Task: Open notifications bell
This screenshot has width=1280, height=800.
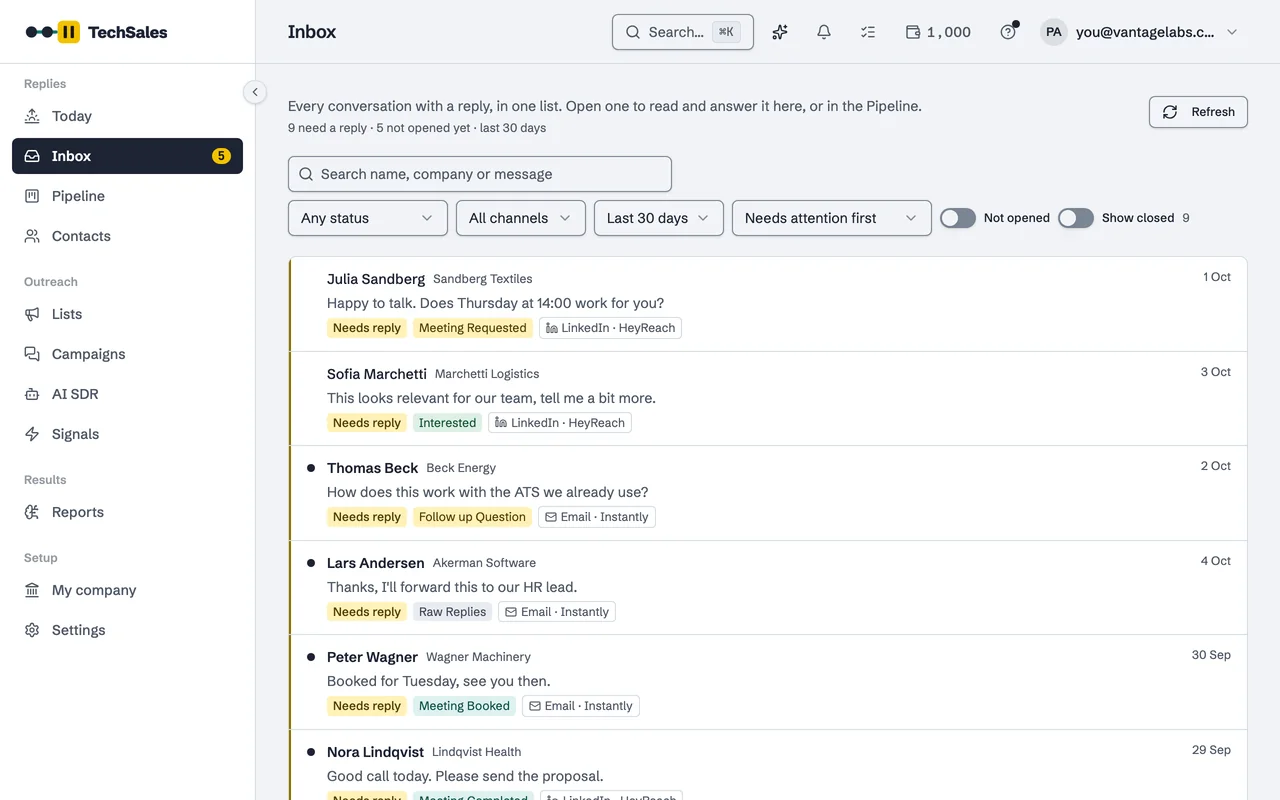Action: 824,32
